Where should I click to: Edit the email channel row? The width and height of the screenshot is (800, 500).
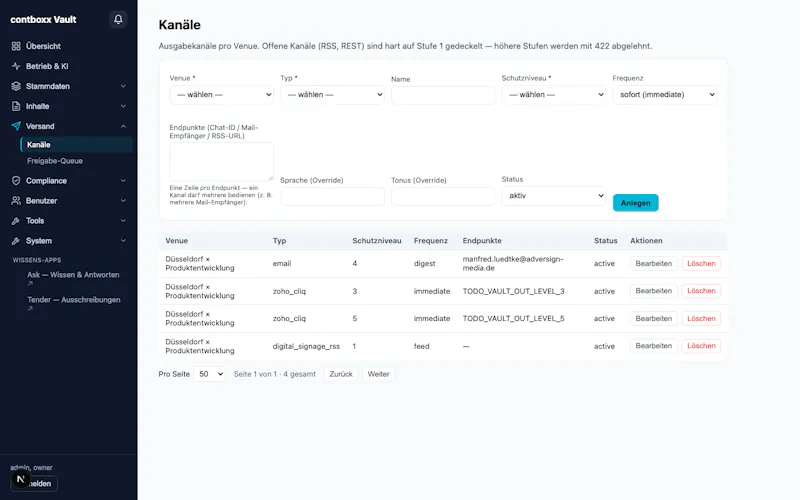pos(654,263)
